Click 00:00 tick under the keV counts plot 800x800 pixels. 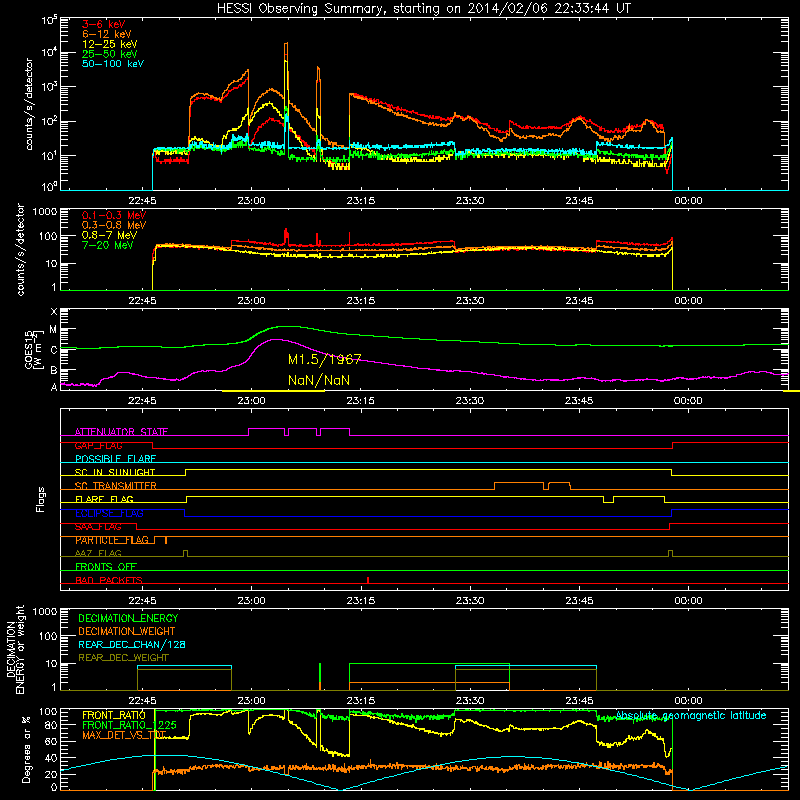pyautogui.click(x=688, y=201)
